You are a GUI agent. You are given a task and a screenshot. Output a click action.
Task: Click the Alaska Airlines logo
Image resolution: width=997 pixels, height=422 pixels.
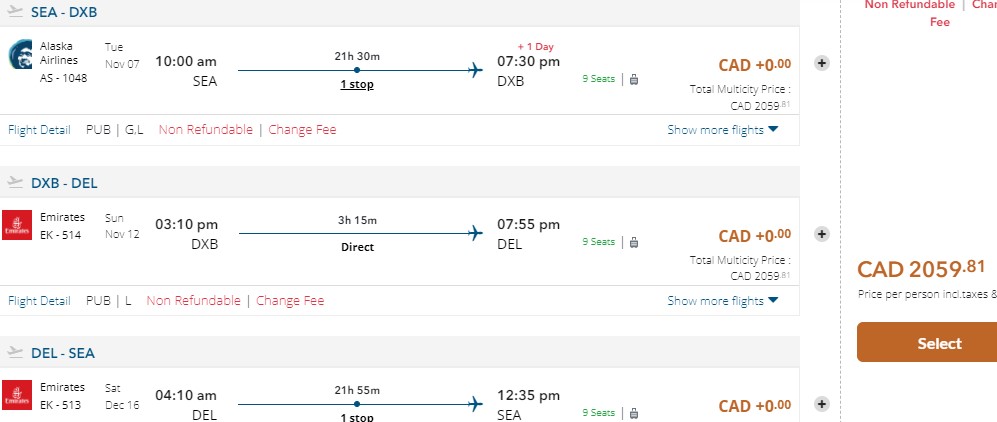point(21,55)
